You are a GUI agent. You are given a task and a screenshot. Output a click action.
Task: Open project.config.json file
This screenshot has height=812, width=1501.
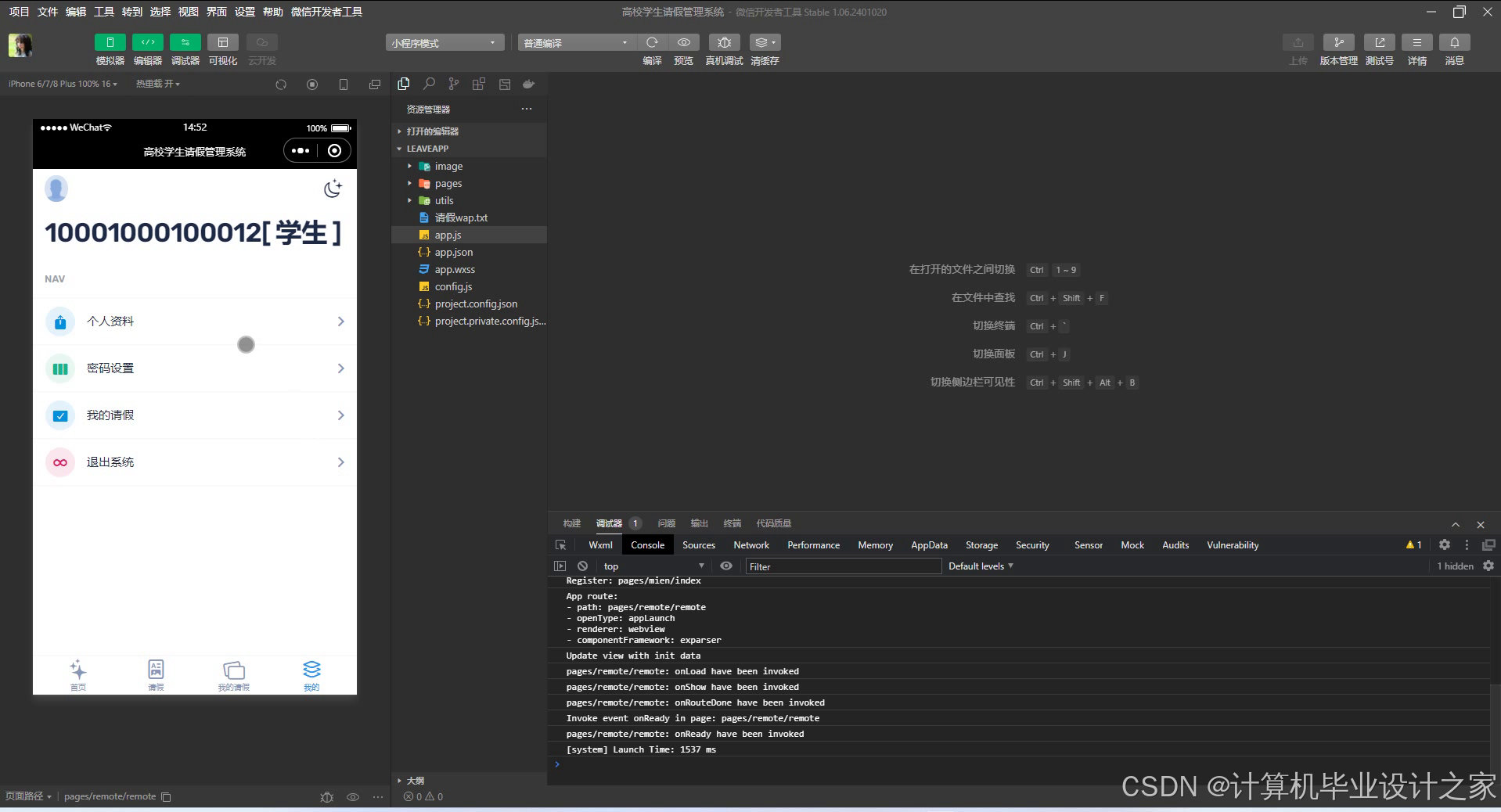469,304
